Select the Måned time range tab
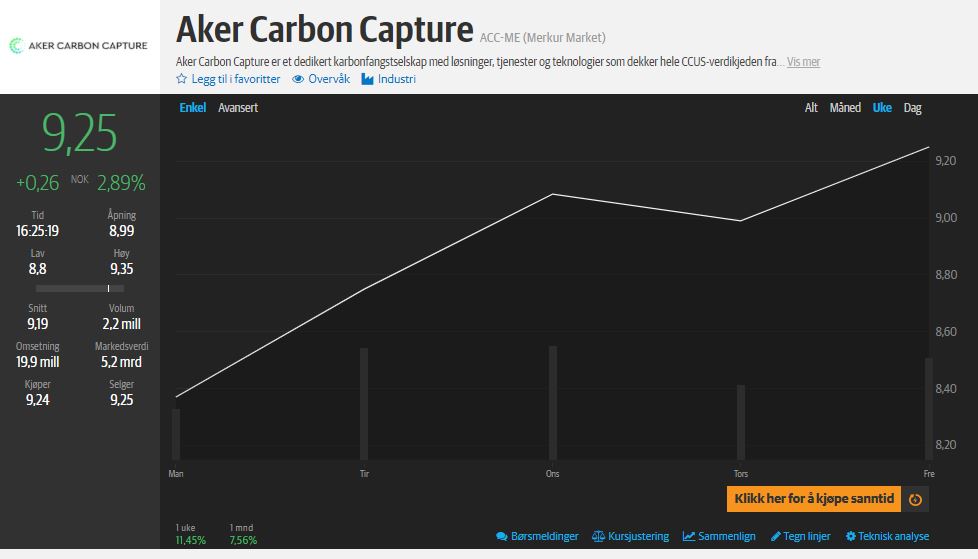Screen dimensions: 978x559 pos(845,108)
